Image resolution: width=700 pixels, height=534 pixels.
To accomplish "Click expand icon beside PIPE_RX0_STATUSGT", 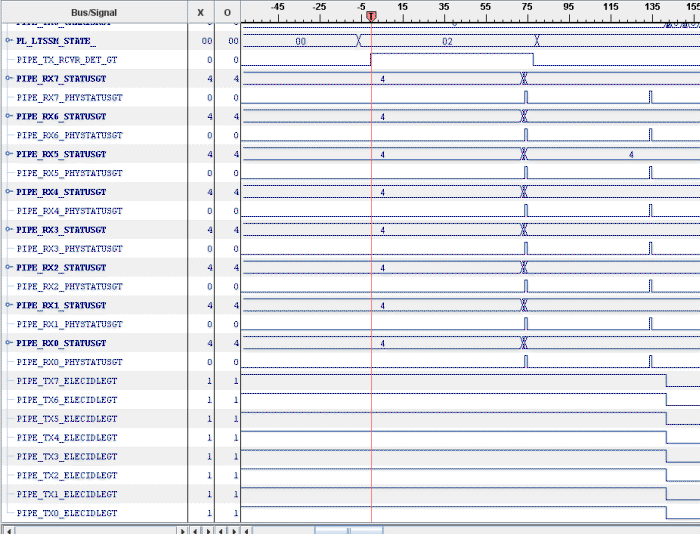I will 9,343.
